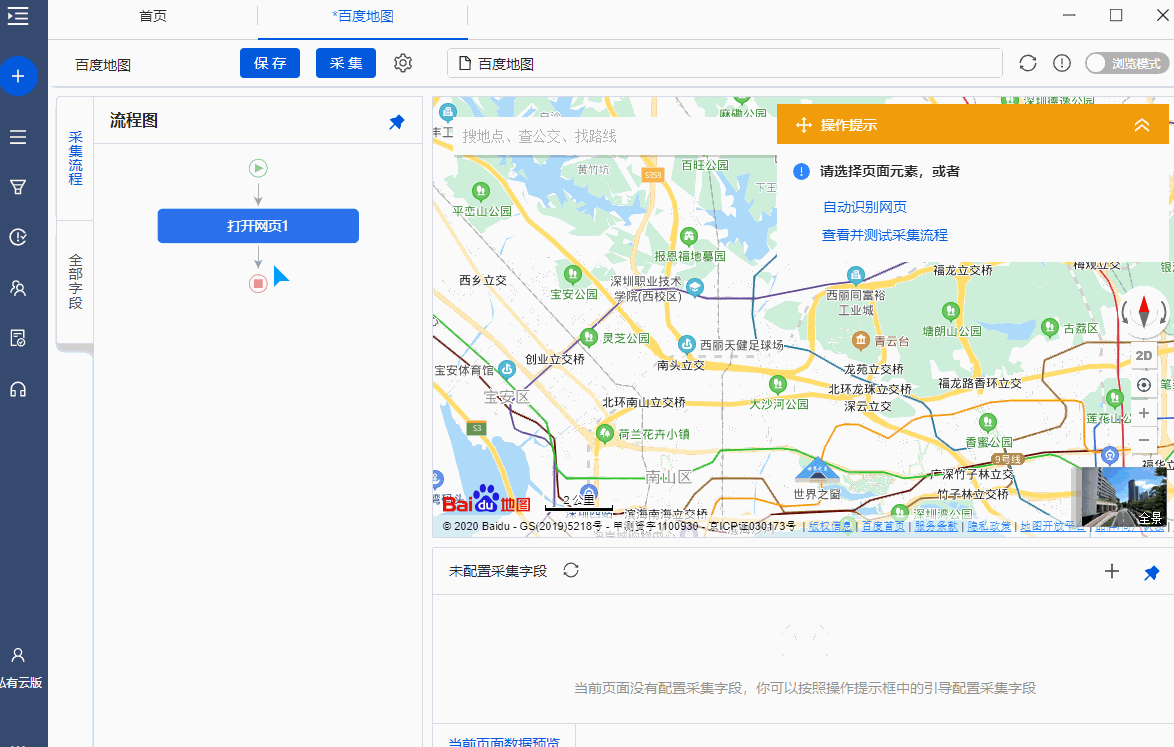
Task: Click the warning info circle icon
Action: (1062, 64)
